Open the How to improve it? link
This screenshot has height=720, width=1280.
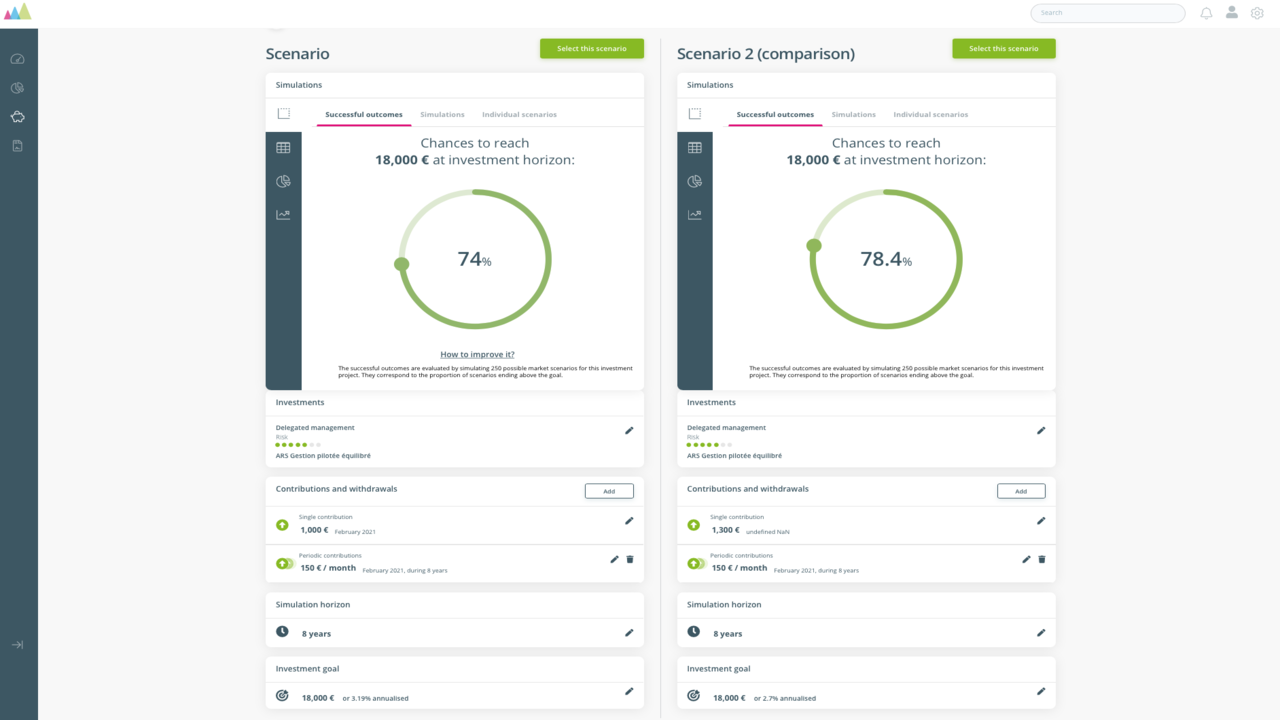coord(477,354)
